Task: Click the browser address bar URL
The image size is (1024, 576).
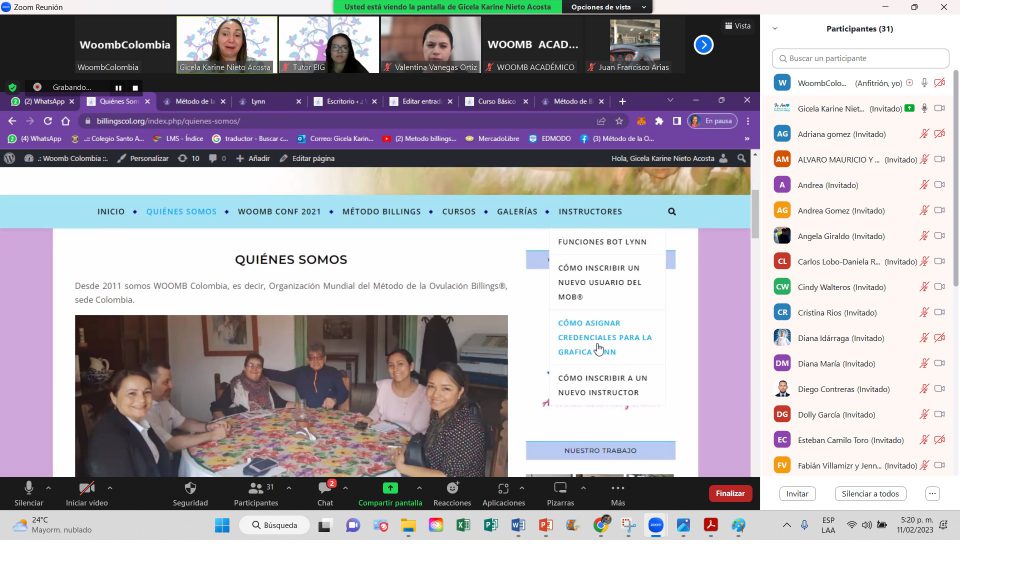Action: [168, 121]
